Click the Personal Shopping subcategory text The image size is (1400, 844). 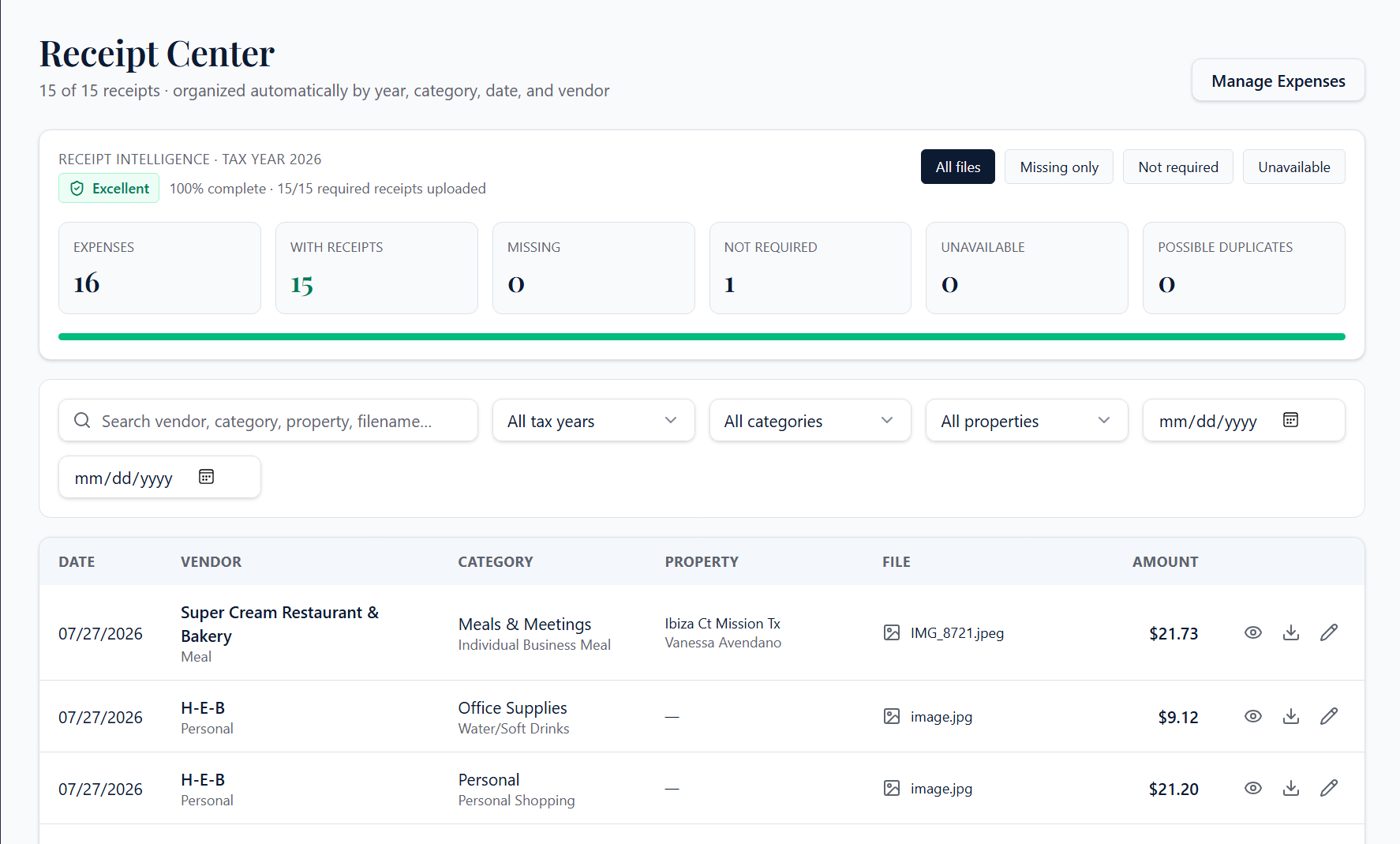(x=516, y=800)
